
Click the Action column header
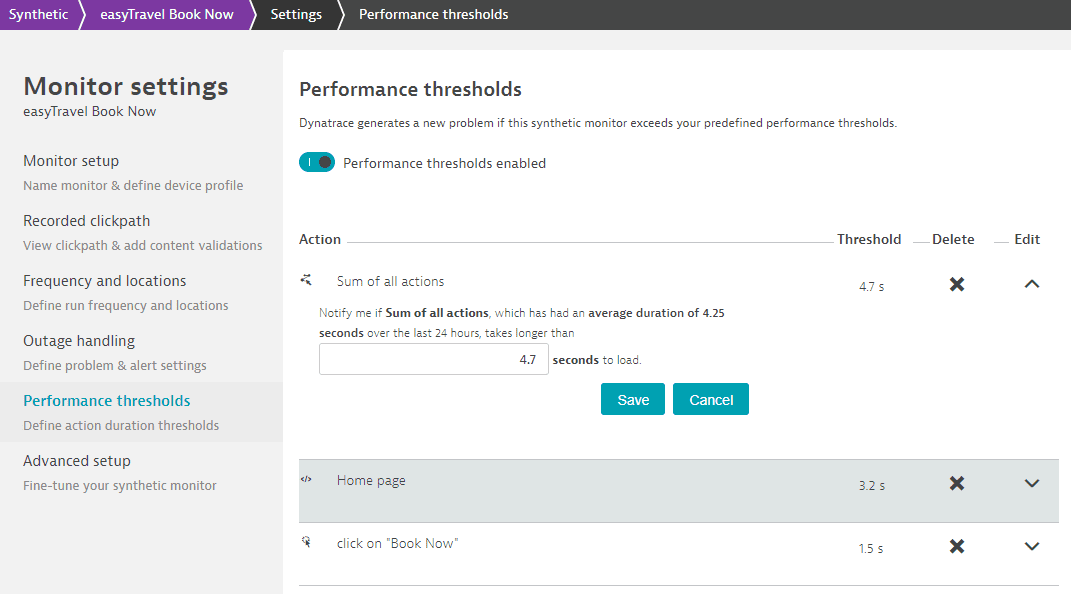[x=320, y=240]
